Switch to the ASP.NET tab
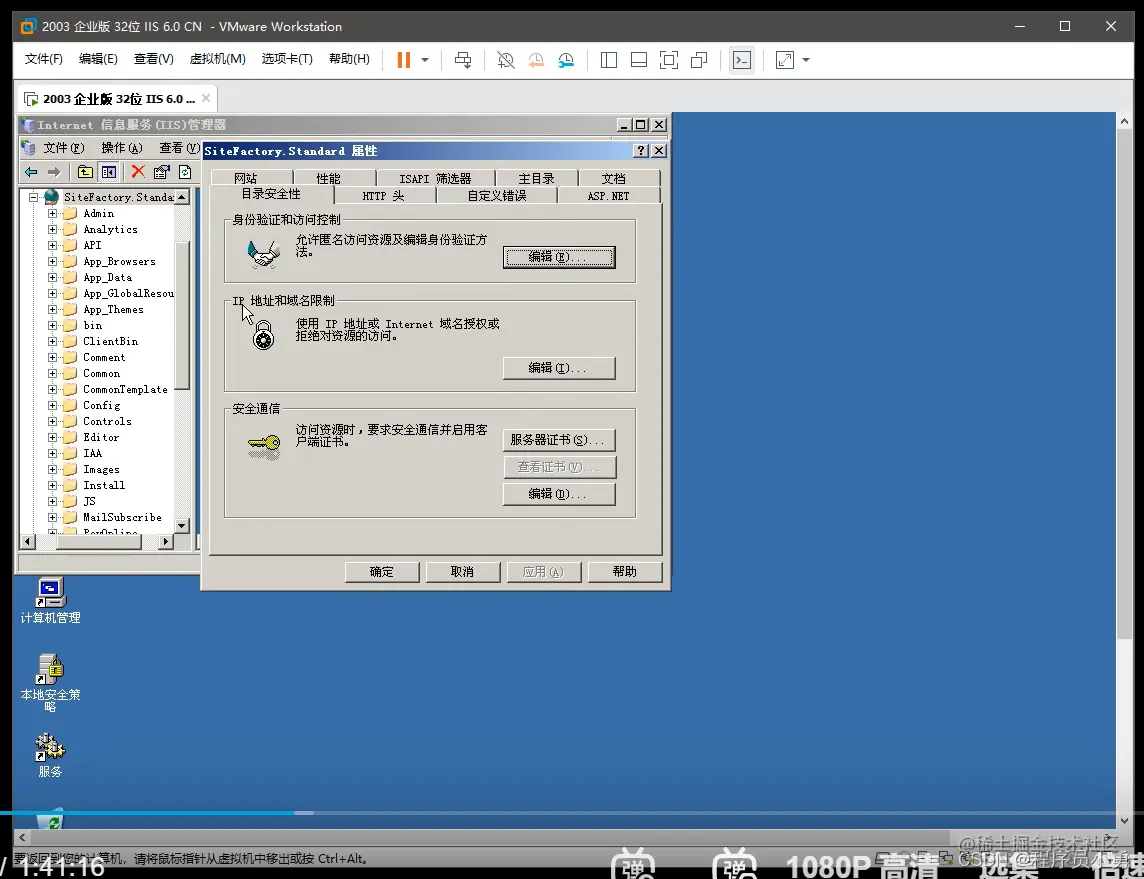The width and height of the screenshot is (1144, 879). 608,195
